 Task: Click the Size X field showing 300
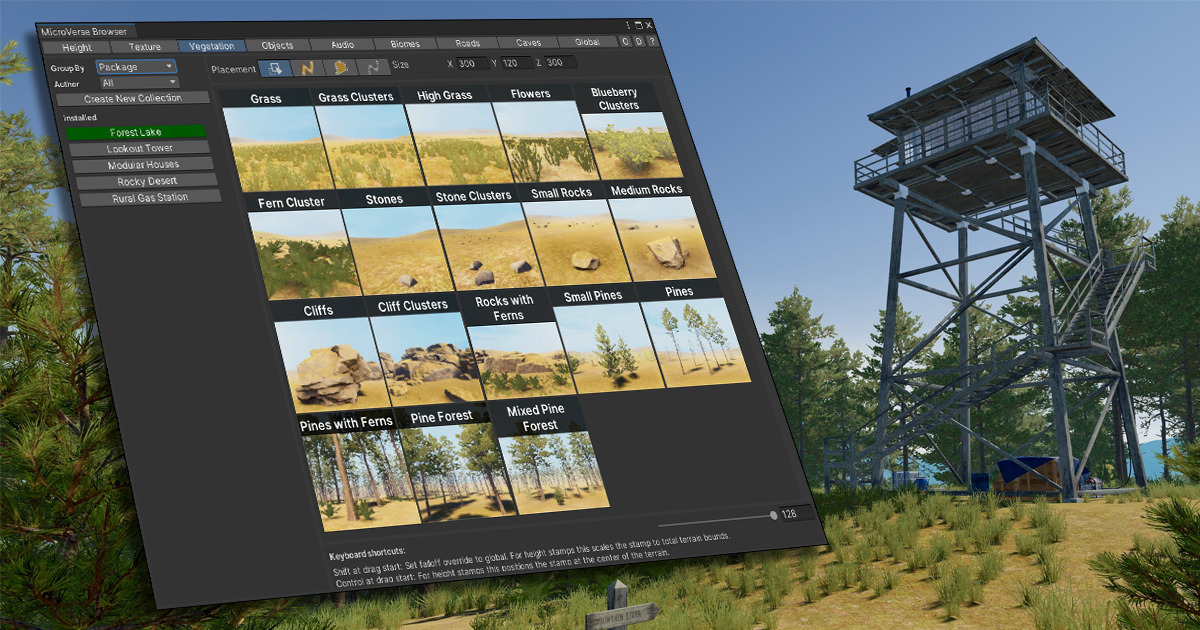471,64
